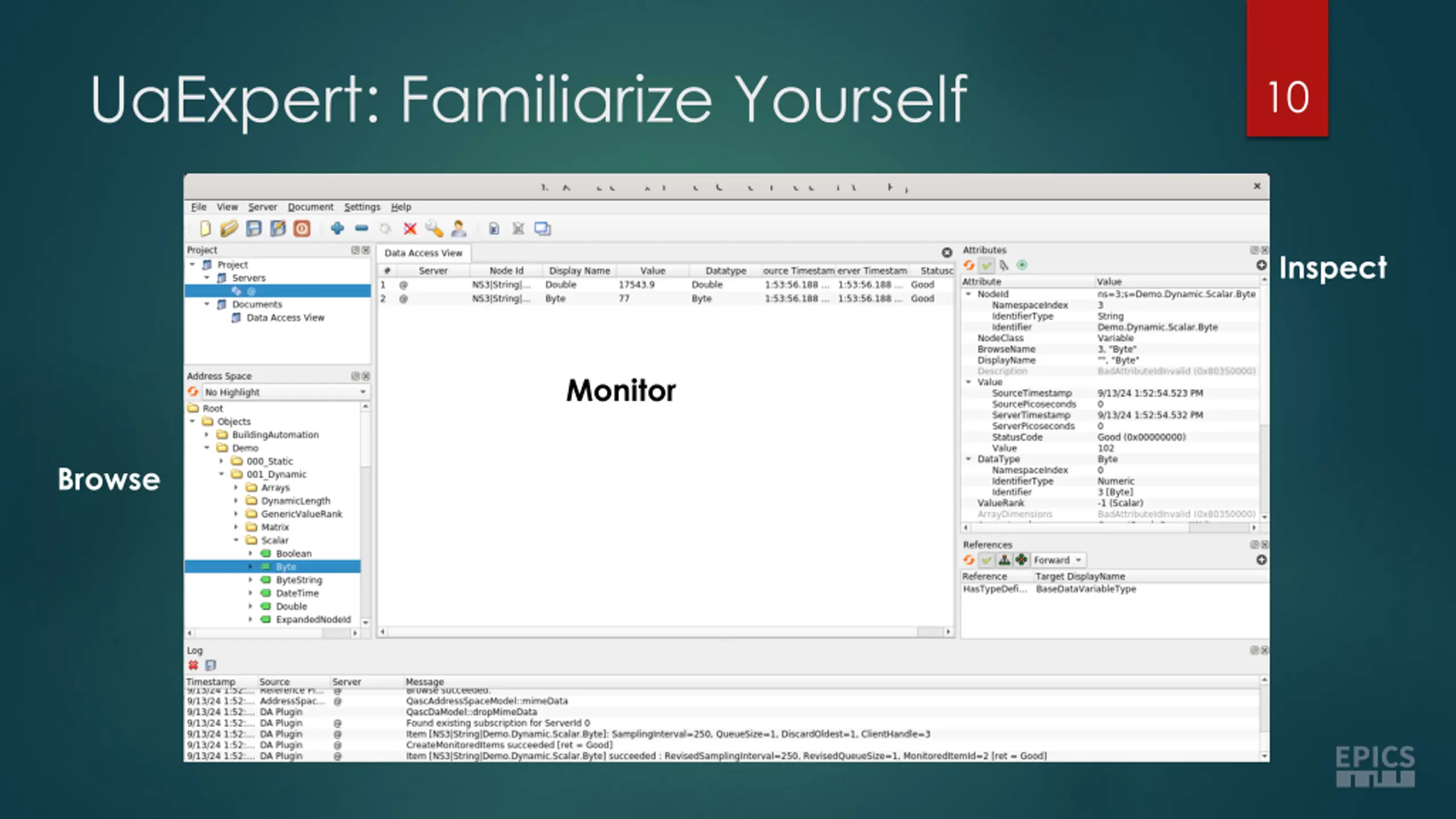Open the No Highlight dropdown
The image size is (1456, 819).
[x=286, y=392]
